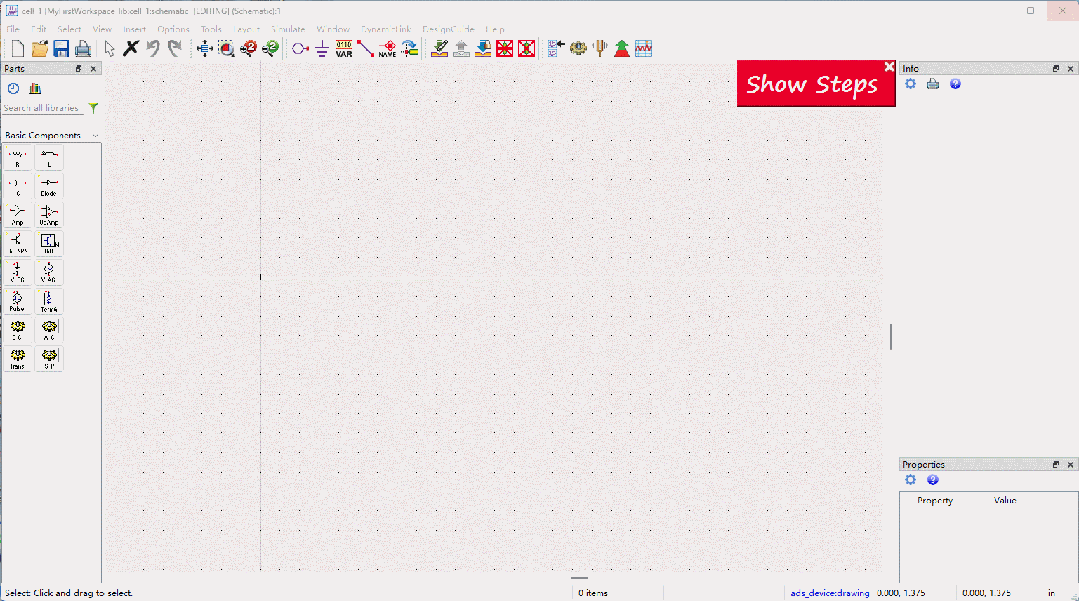1079x601 pixels.
Task: Open the Edit menu
Action: click(39, 29)
